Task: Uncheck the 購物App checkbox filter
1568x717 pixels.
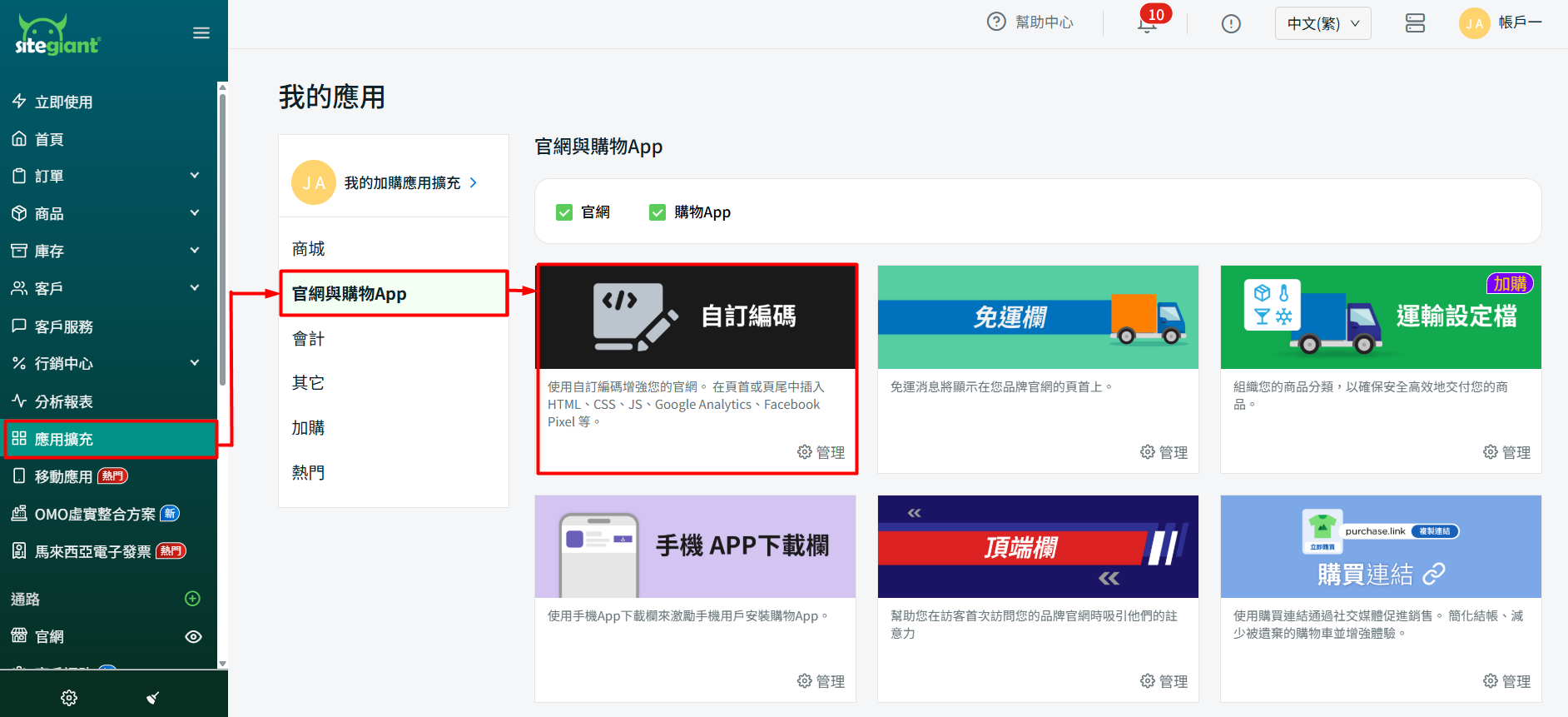Action: point(657,212)
